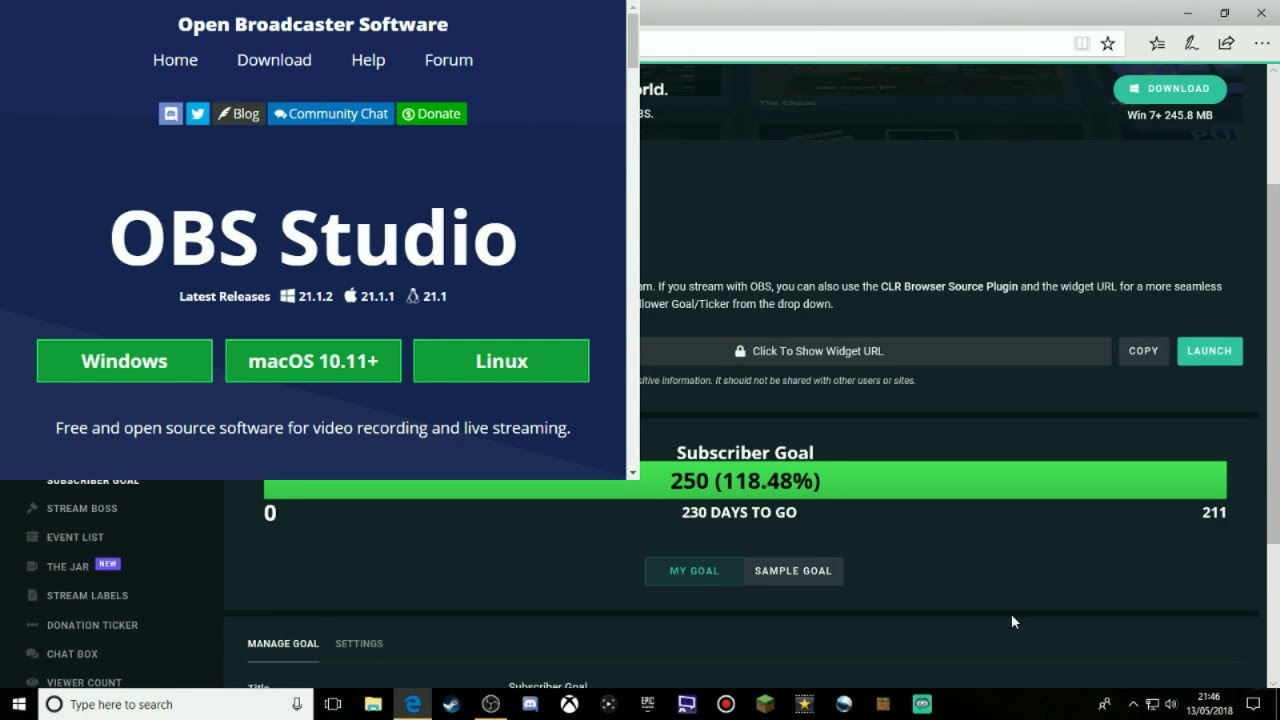Open Event List in the sidebar

[x=75, y=538]
